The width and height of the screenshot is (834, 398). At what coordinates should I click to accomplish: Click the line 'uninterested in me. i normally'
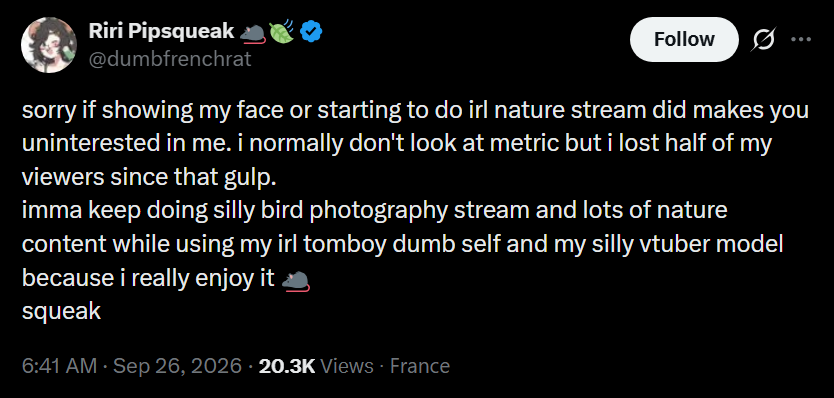(x=397, y=145)
